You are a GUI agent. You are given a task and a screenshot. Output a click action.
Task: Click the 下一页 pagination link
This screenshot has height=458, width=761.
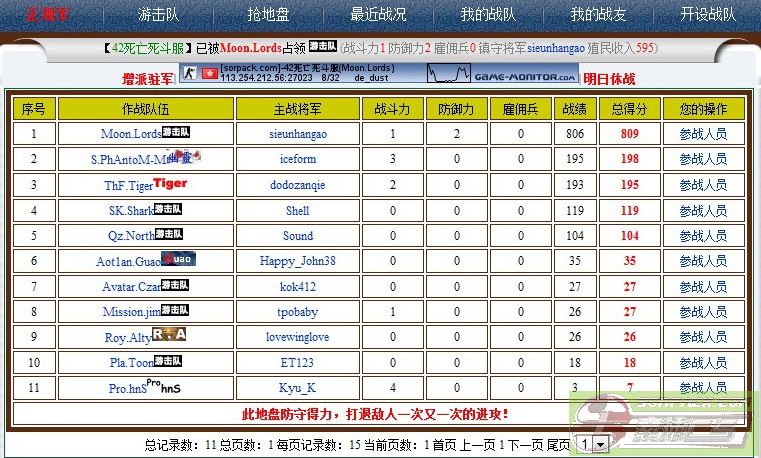(x=524, y=443)
